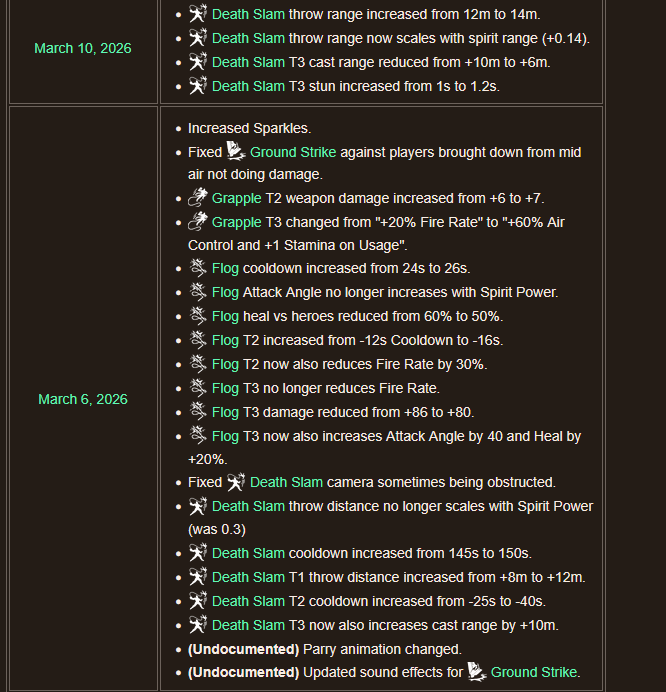Click the Grapple icon in the T3 changed line
This screenshot has width=666, height=692.
198,221
